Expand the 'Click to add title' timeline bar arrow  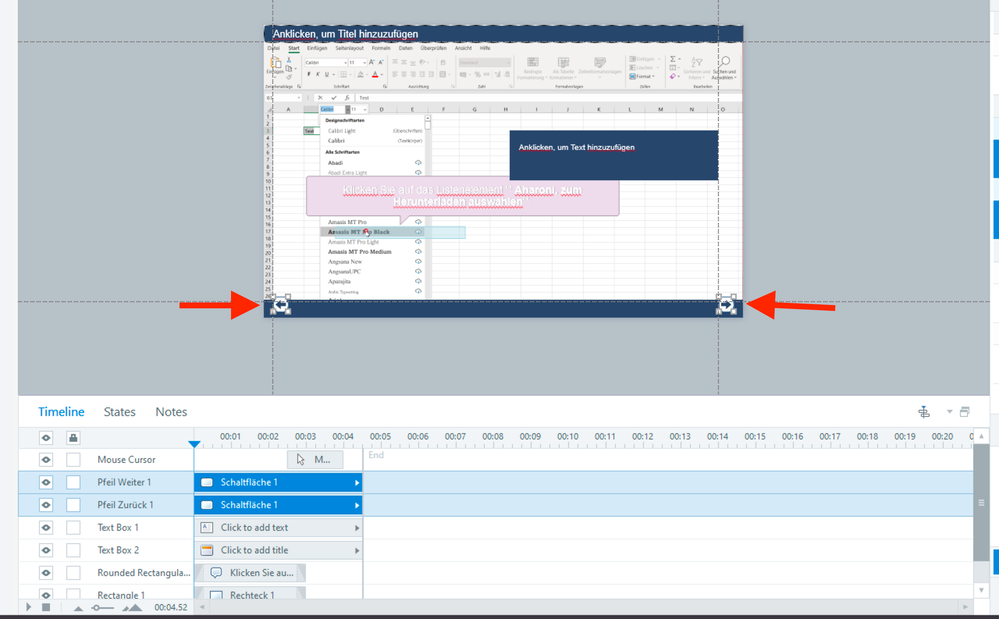[357, 550]
